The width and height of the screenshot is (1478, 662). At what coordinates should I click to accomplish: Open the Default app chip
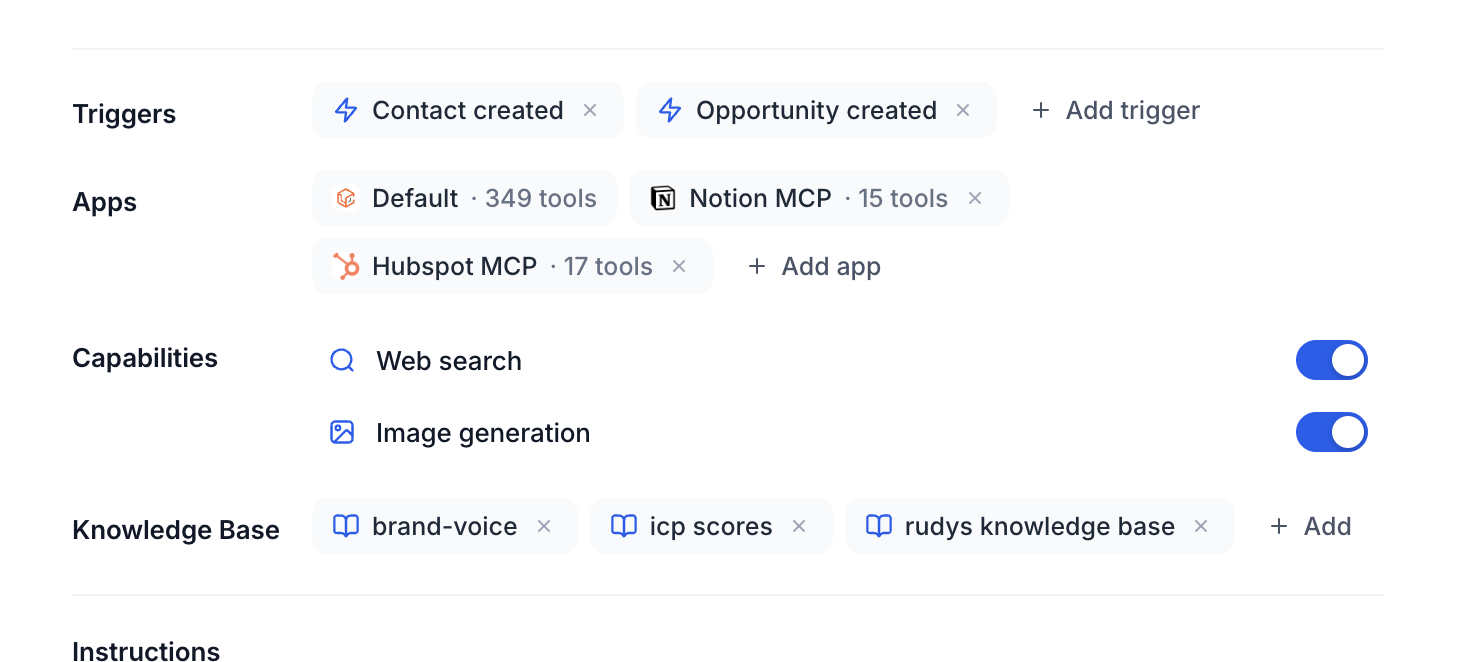click(464, 198)
